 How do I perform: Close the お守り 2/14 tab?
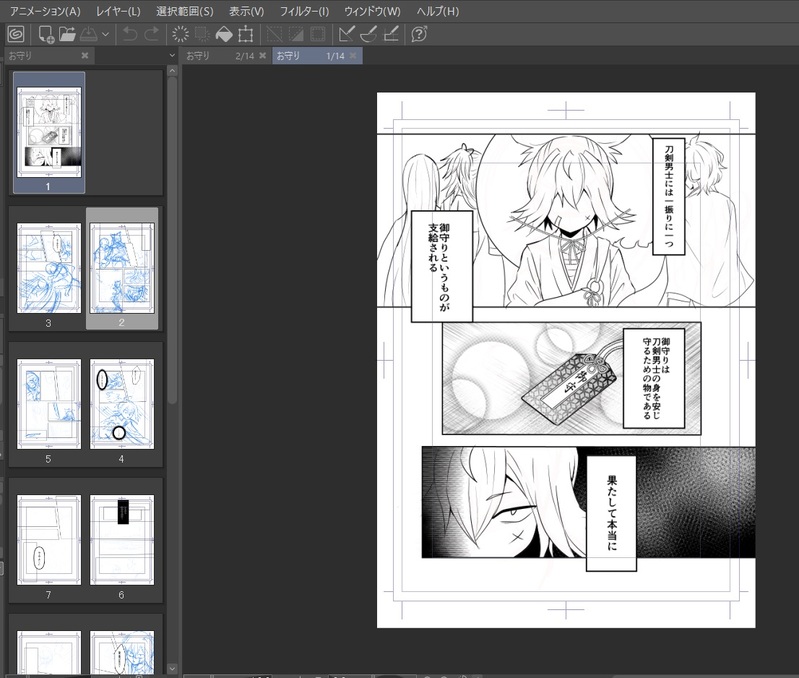[x=262, y=56]
